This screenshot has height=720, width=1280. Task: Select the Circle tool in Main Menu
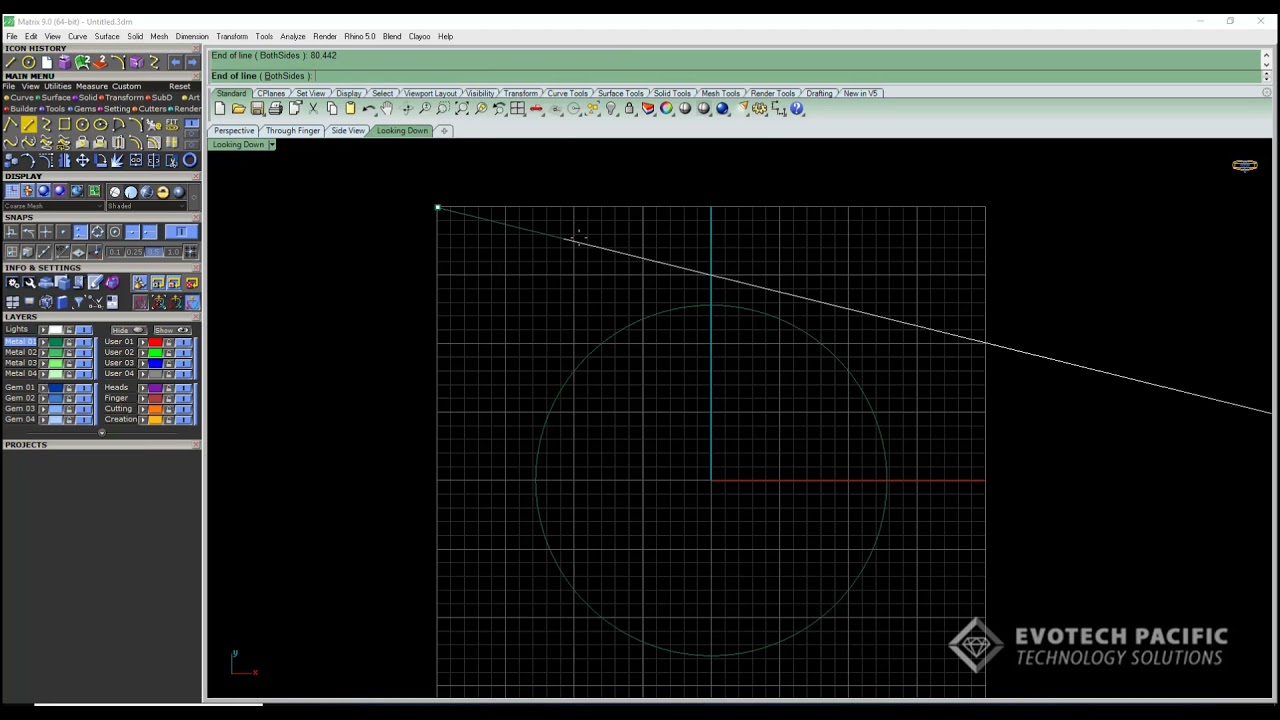click(82, 125)
